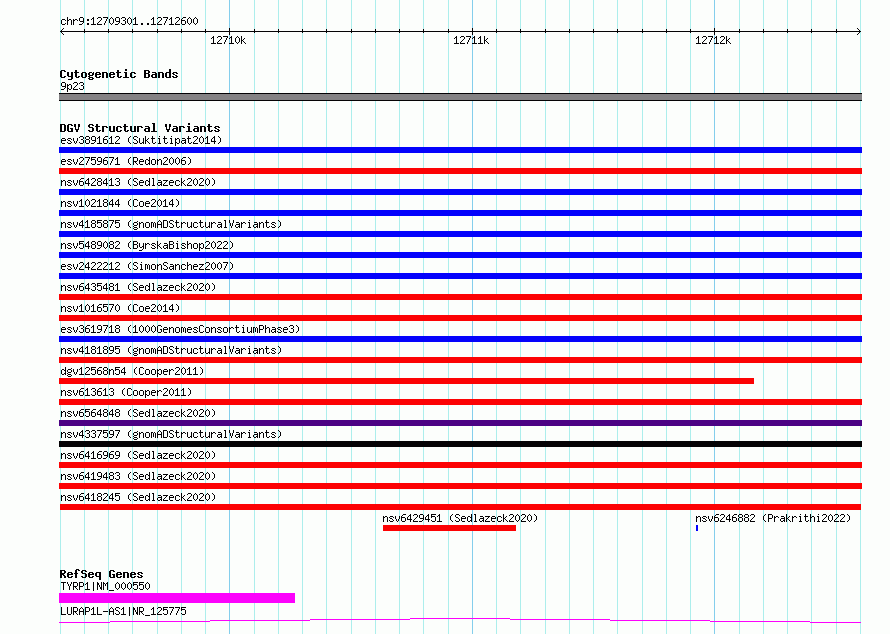The height and width of the screenshot is (634, 890).
Task: Open the LURAP1L-AS1|NR_125775 gene label
Action: 123,611
